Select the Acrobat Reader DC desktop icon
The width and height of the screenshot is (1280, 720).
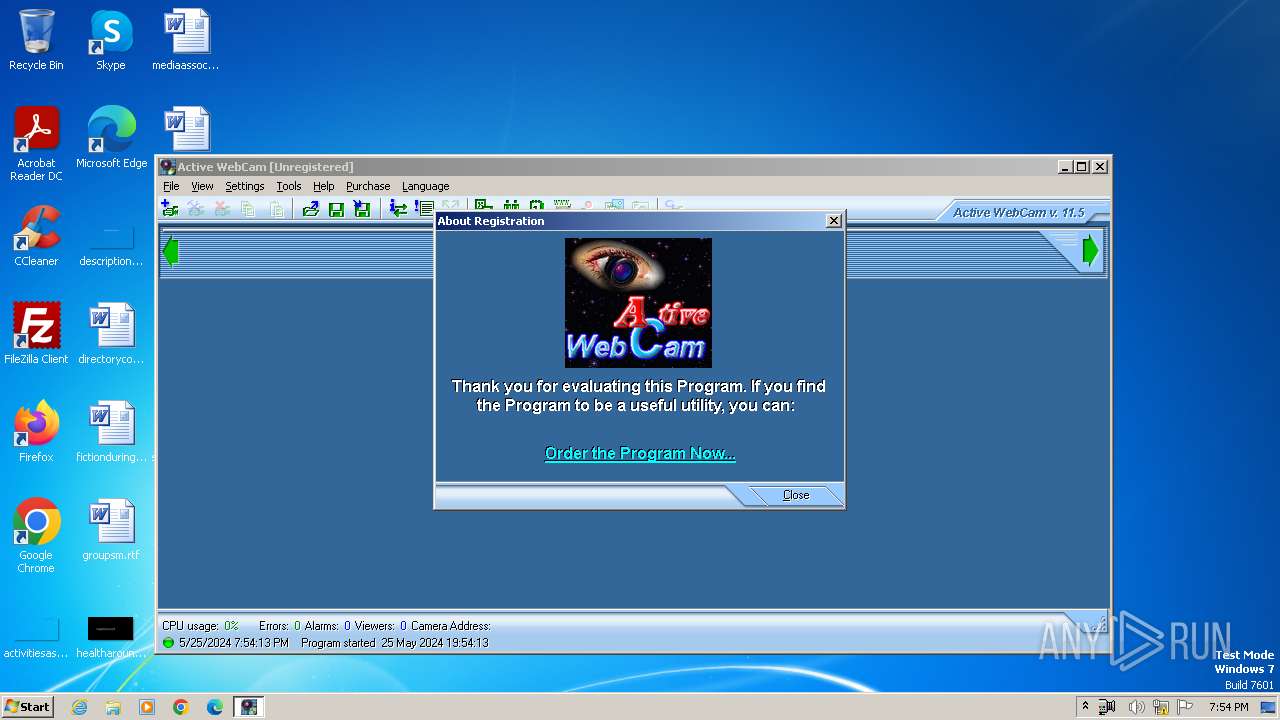click(x=36, y=144)
